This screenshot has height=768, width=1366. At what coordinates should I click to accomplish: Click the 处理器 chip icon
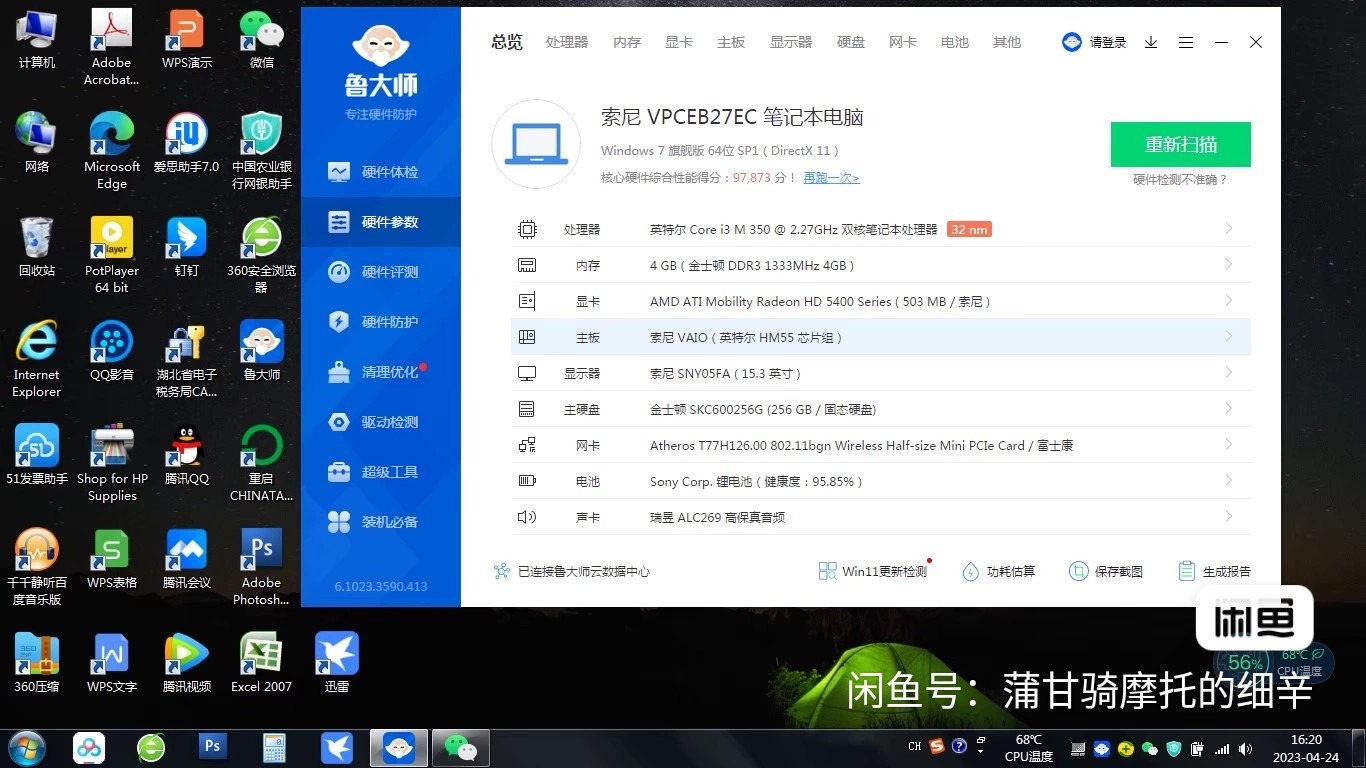527,229
